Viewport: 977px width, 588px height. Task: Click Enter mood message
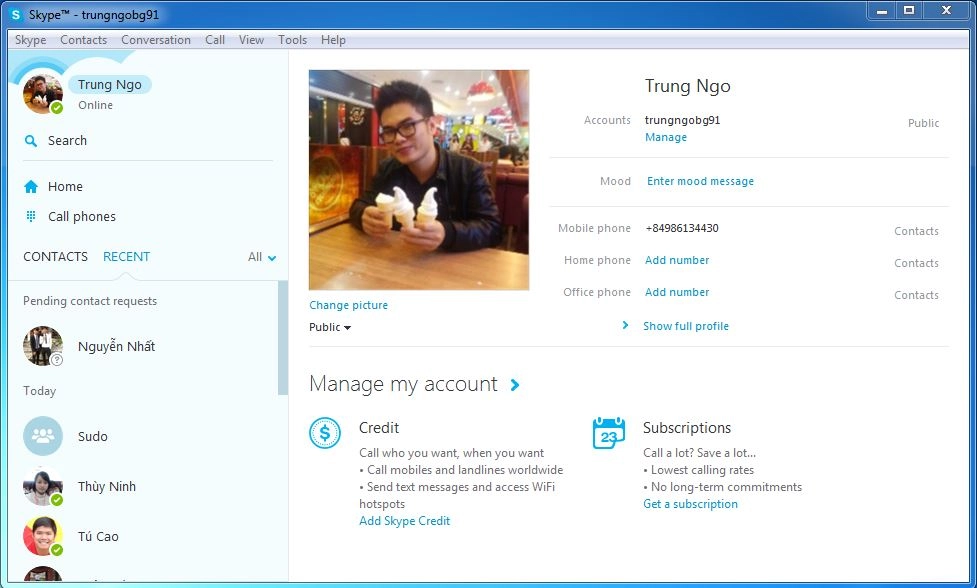(x=700, y=181)
